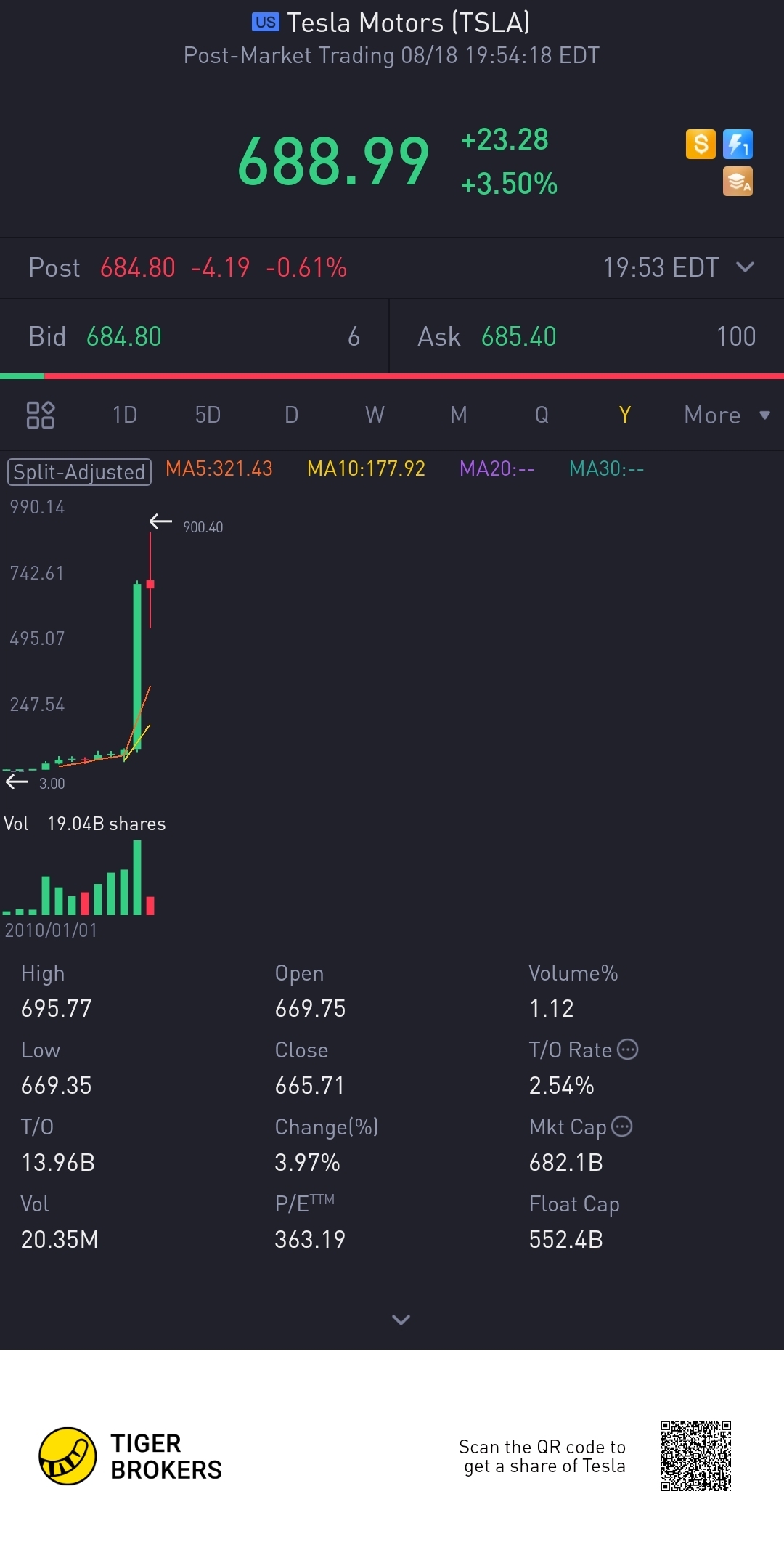784x1563 pixels.
Task: Tap the MA30 indicator label
Action: (x=606, y=469)
